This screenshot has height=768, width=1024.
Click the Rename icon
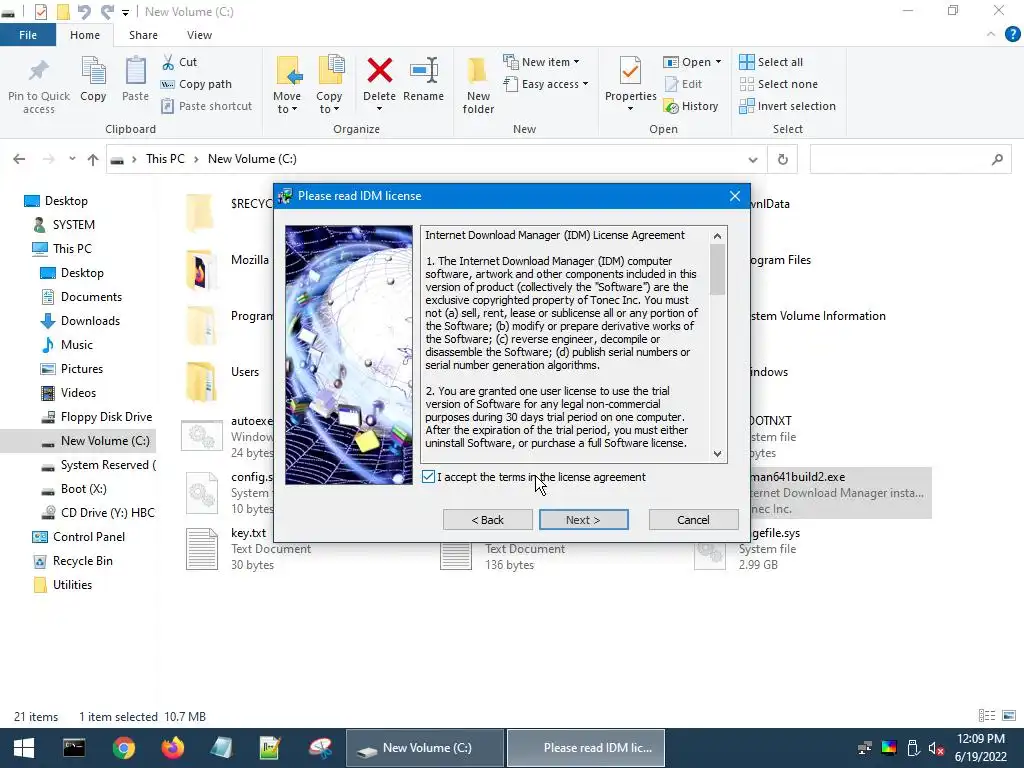[424, 71]
